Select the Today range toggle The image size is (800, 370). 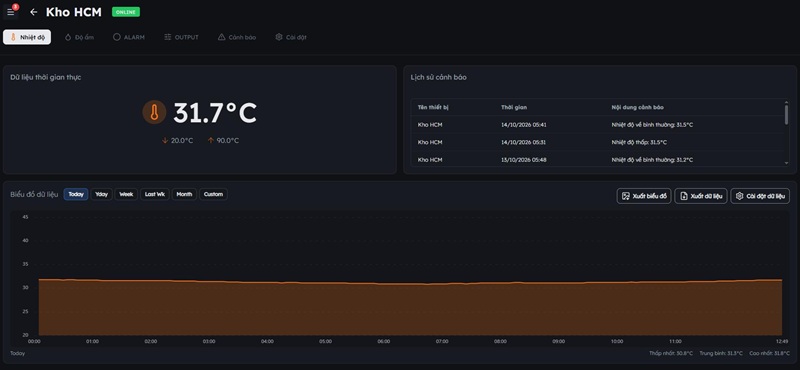coord(76,194)
